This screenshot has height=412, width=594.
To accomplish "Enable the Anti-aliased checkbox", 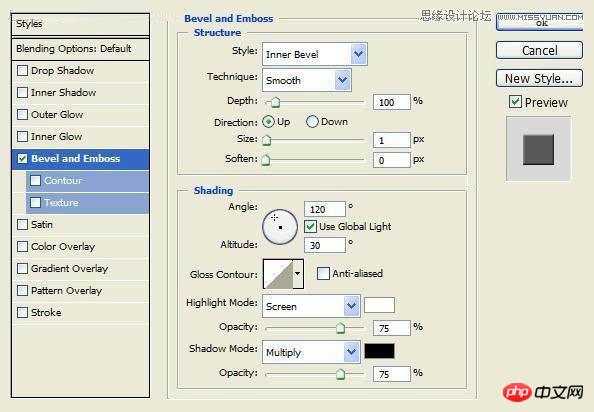I will 323,273.
